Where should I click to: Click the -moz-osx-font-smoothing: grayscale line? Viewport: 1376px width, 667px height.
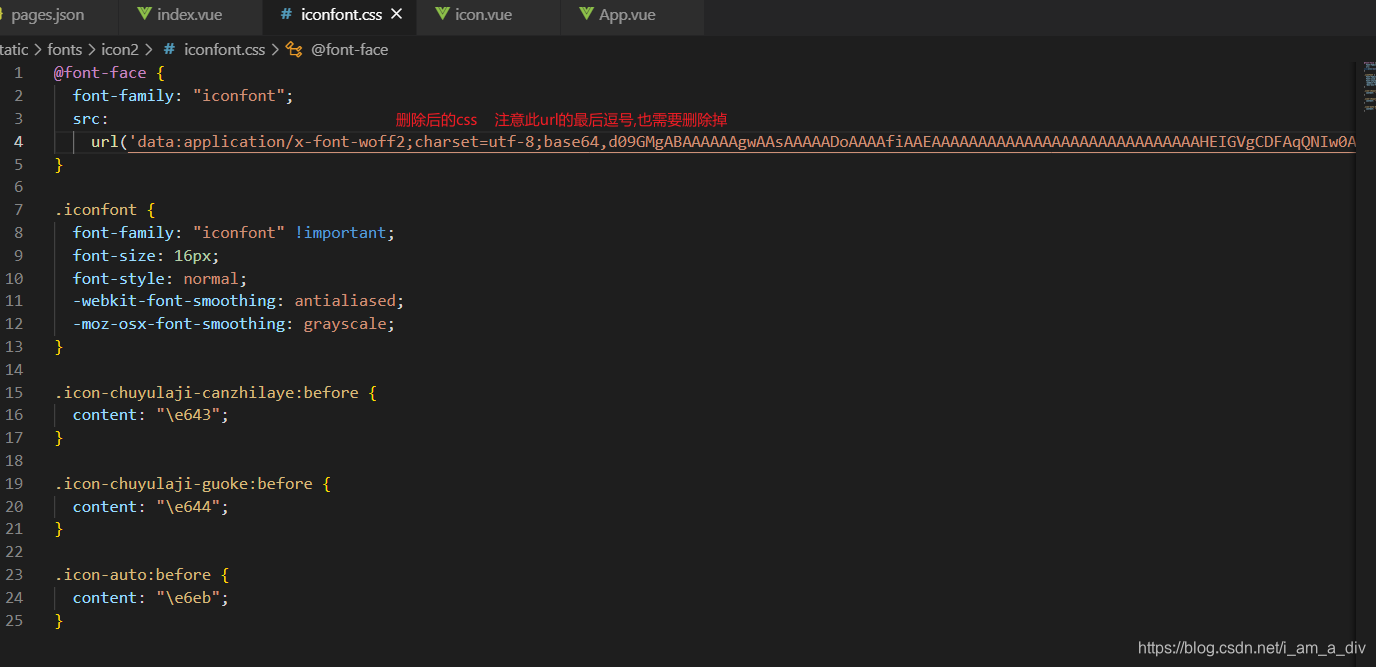pyautogui.click(x=234, y=324)
